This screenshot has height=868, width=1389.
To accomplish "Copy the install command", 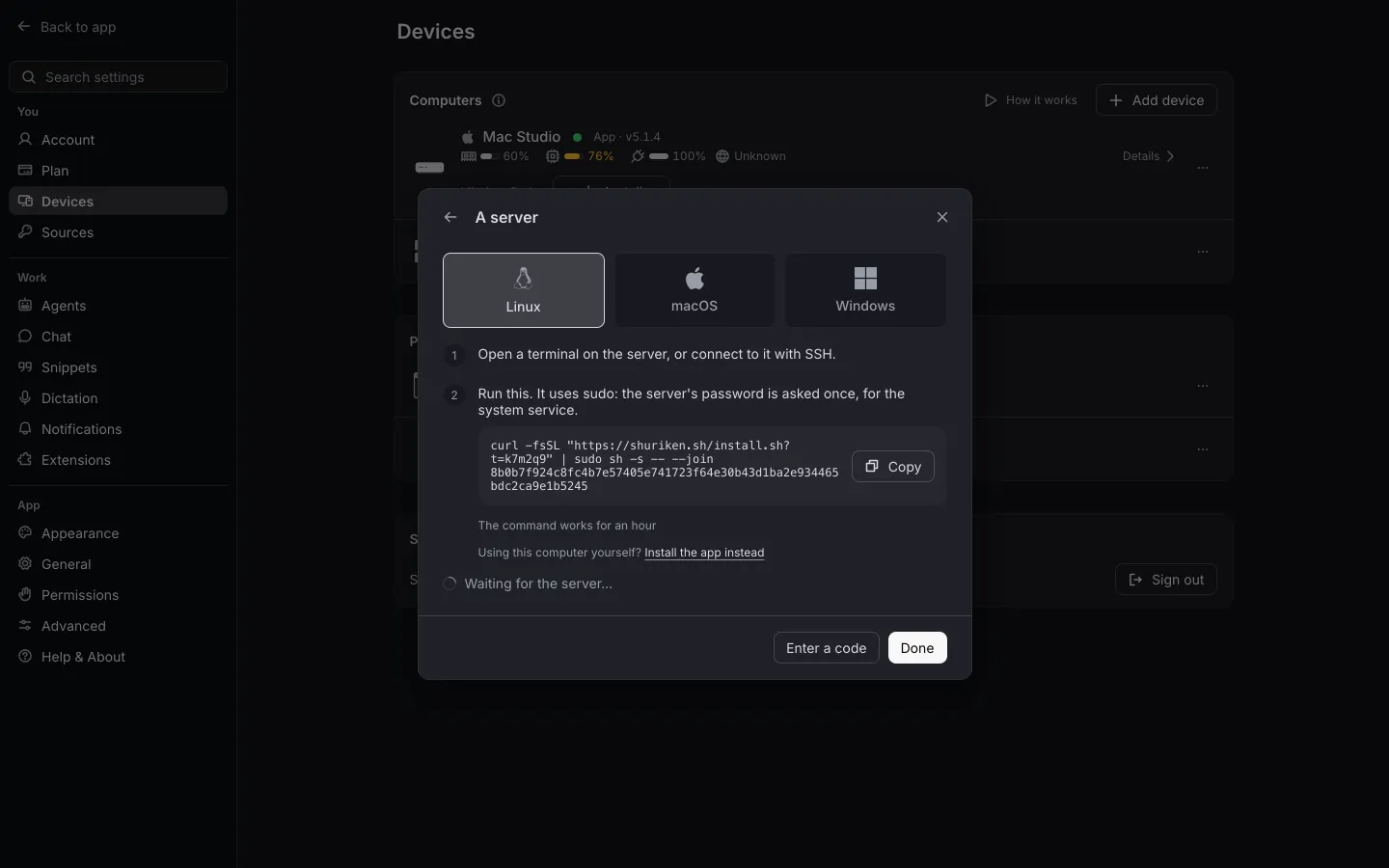I will (893, 467).
